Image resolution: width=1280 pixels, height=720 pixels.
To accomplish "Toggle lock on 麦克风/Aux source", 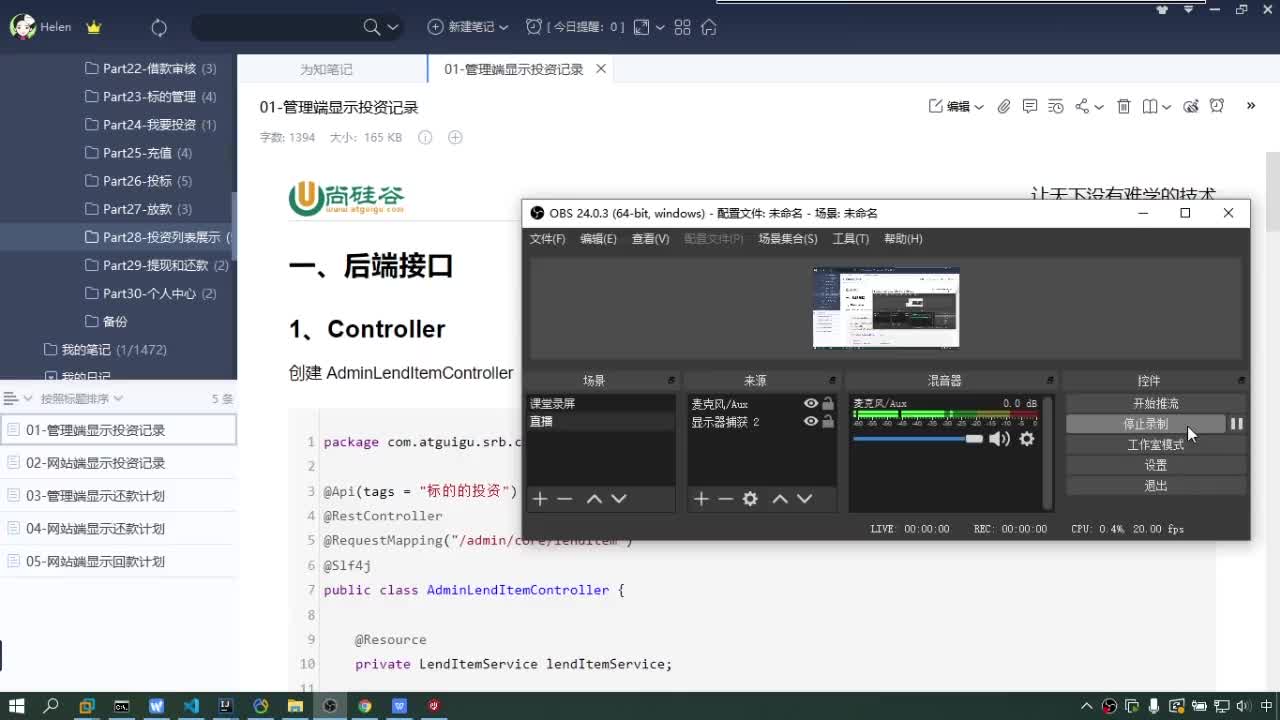I will (x=828, y=404).
